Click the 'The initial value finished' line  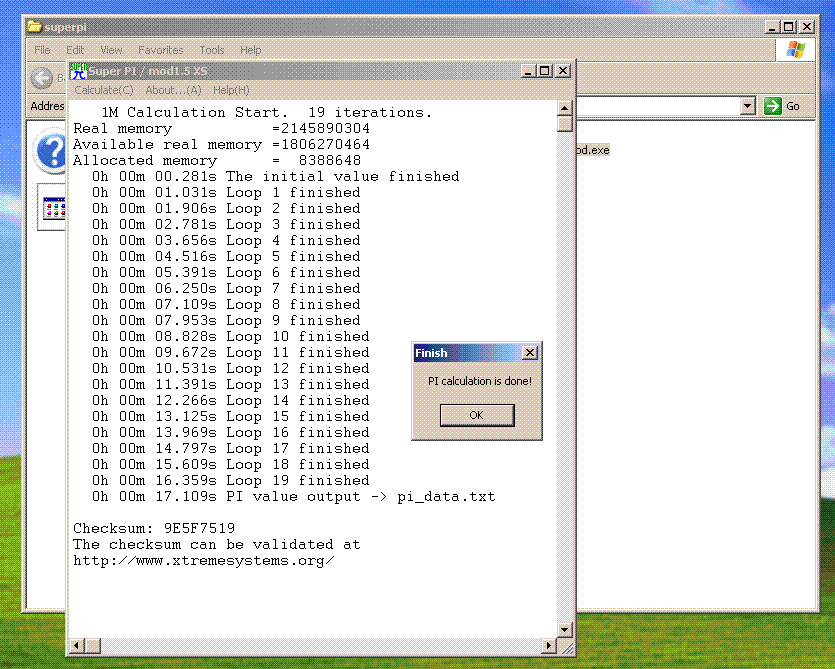pos(275,176)
